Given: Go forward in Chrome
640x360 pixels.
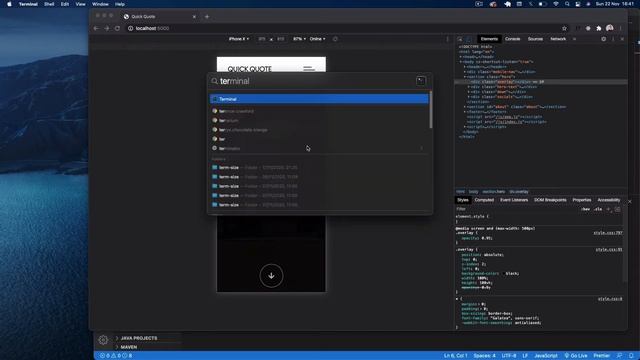Looking at the screenshot, I should [x=107, y=28].
